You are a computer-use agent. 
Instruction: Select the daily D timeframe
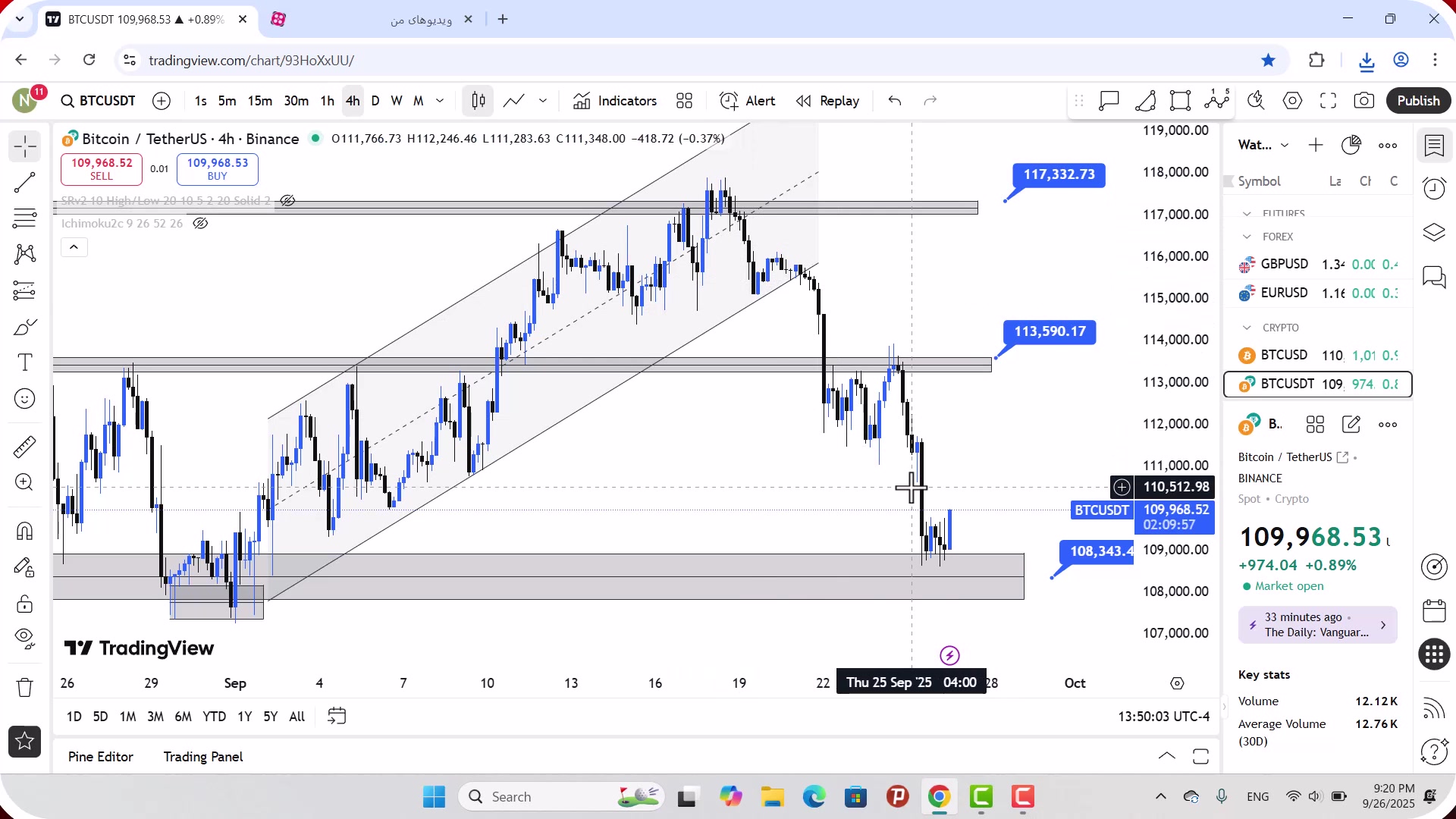(375, 101)
